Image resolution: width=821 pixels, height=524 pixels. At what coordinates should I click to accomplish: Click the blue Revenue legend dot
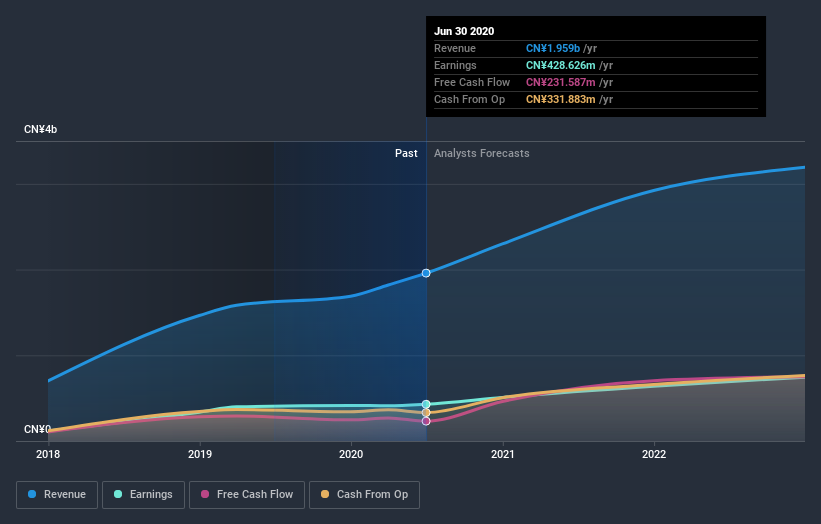(x=32, y=494)
